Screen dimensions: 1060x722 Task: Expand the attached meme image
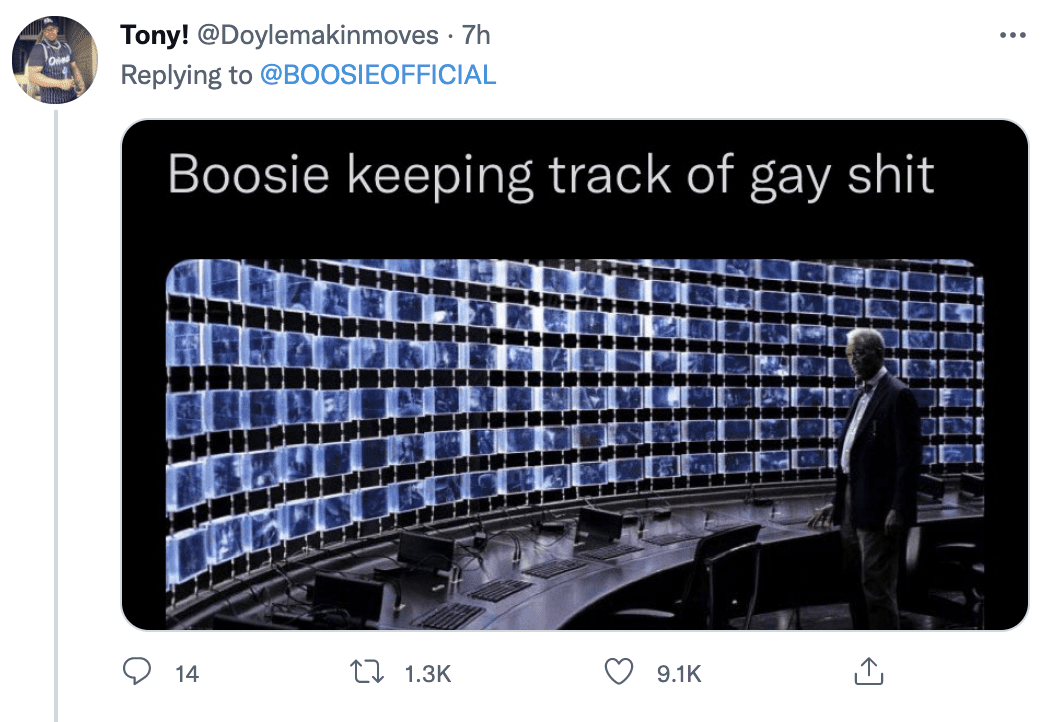pos(575,375)
